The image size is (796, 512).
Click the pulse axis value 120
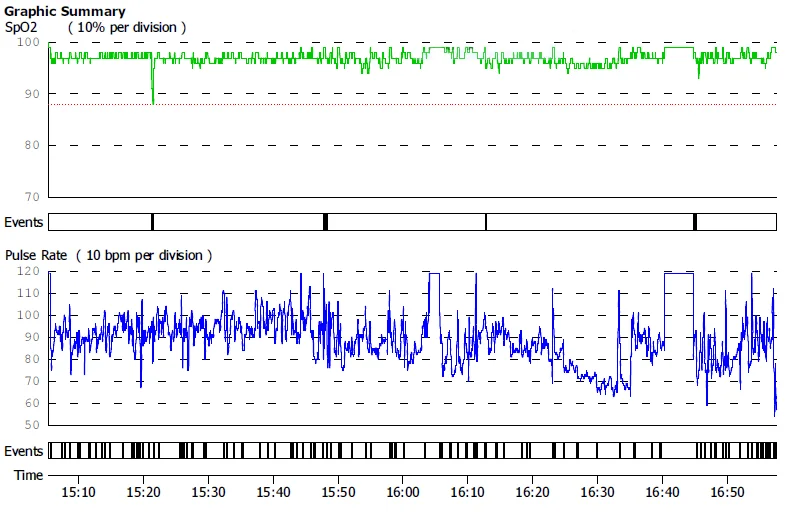(x=28, y=271)
